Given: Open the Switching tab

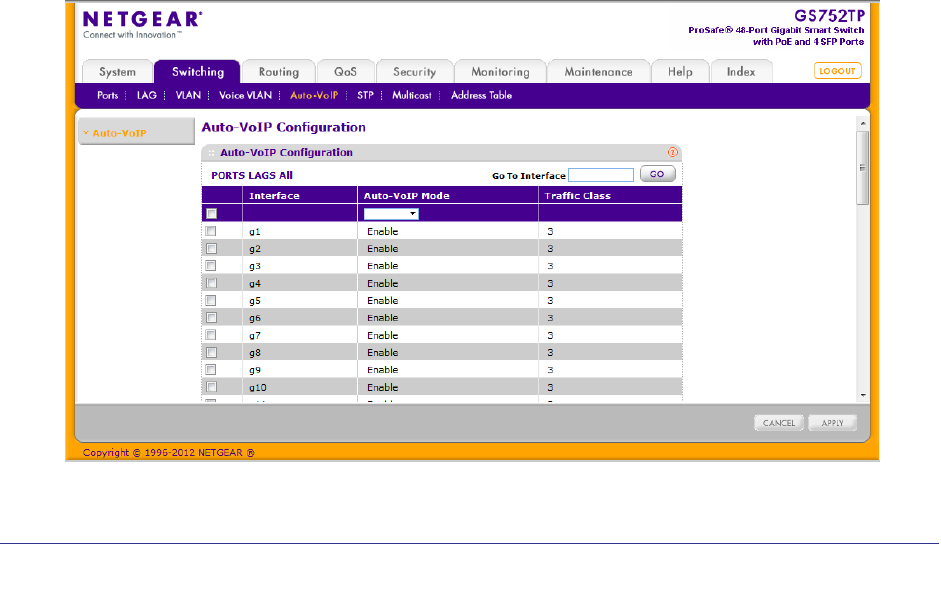Looking at the screenshot, I should pyautogui.click(x=197, y=72).
